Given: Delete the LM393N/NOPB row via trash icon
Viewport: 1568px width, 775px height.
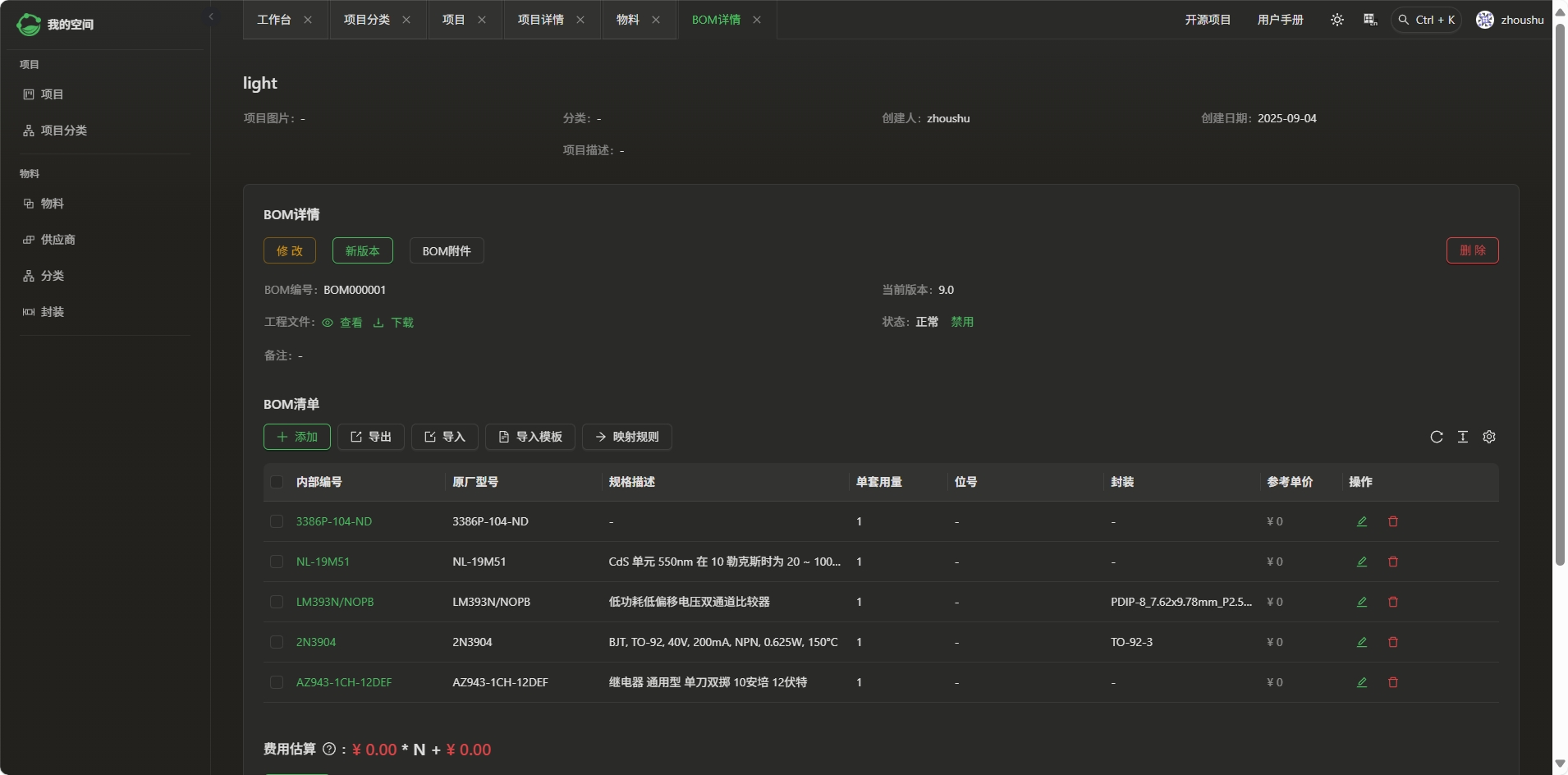Looking at the screenshot, I should pyautogui.click(x=1392, y=602).
